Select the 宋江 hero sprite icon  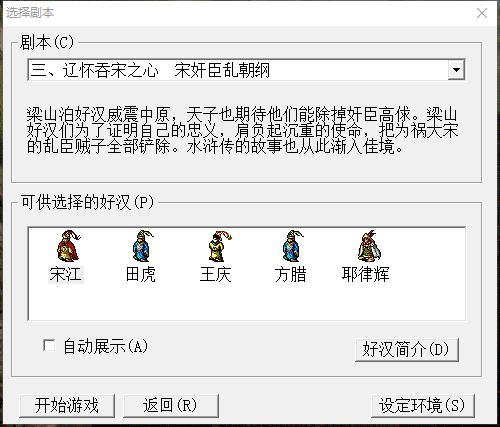click(68, 246)
